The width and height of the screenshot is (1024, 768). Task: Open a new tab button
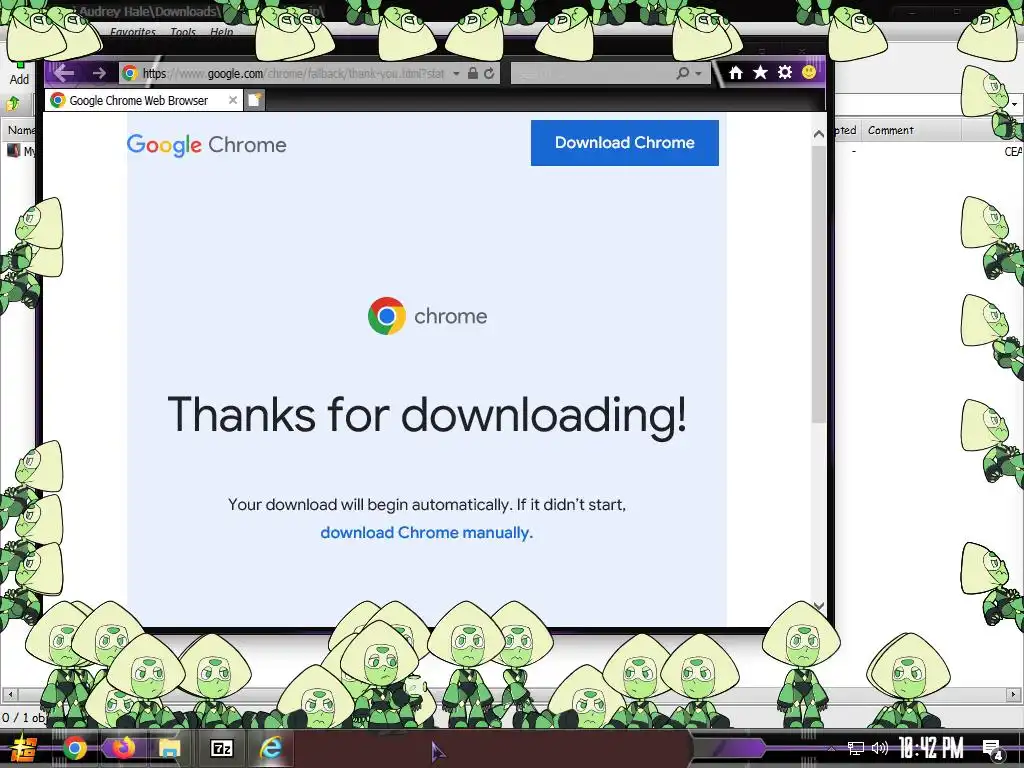(255, 100)
